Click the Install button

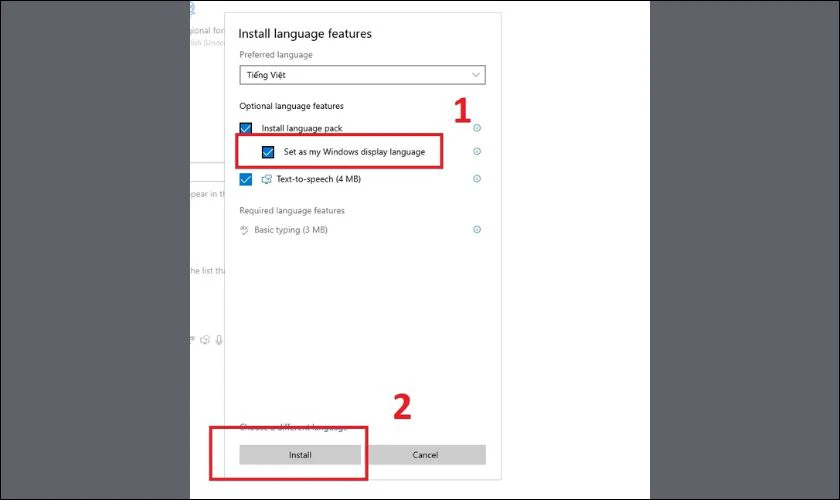pyautogui.click(x=300, y=454)
